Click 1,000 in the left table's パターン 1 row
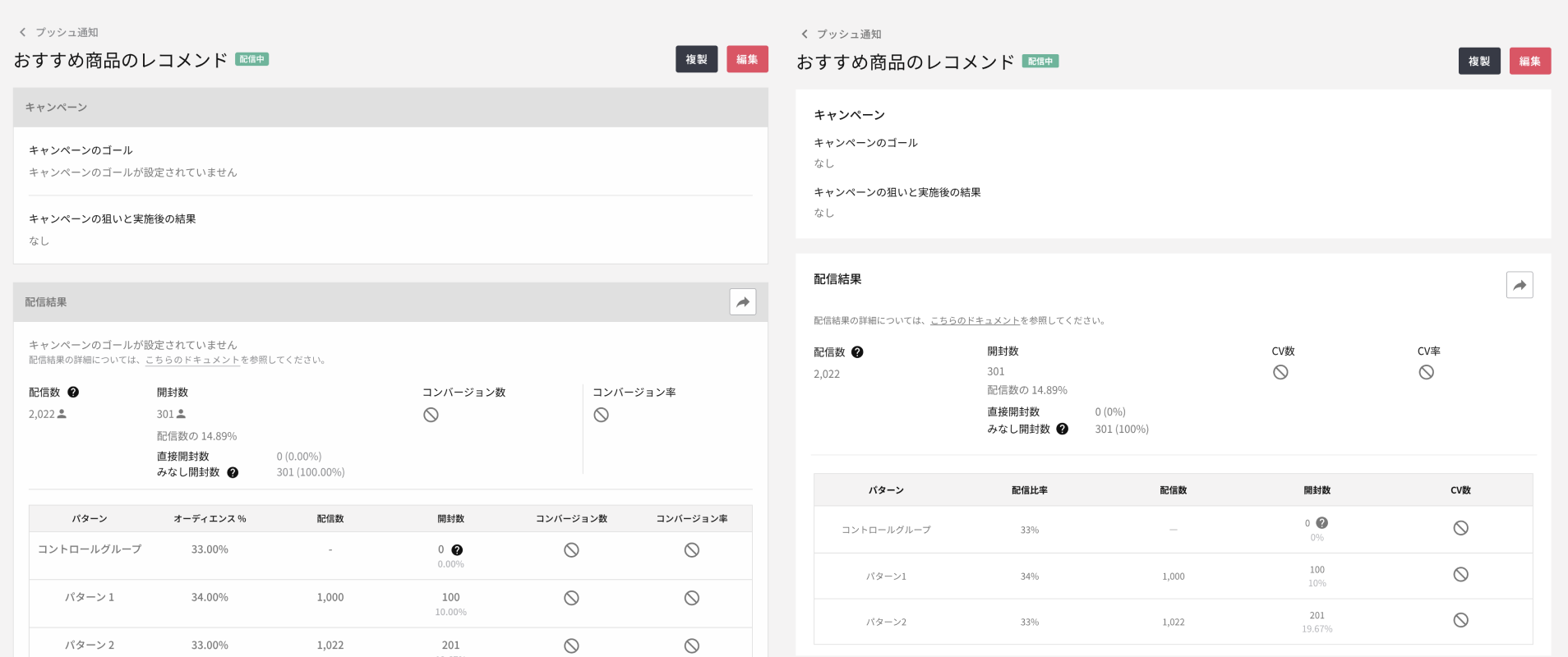1568x657 pixels. click(x=330, y=598)
